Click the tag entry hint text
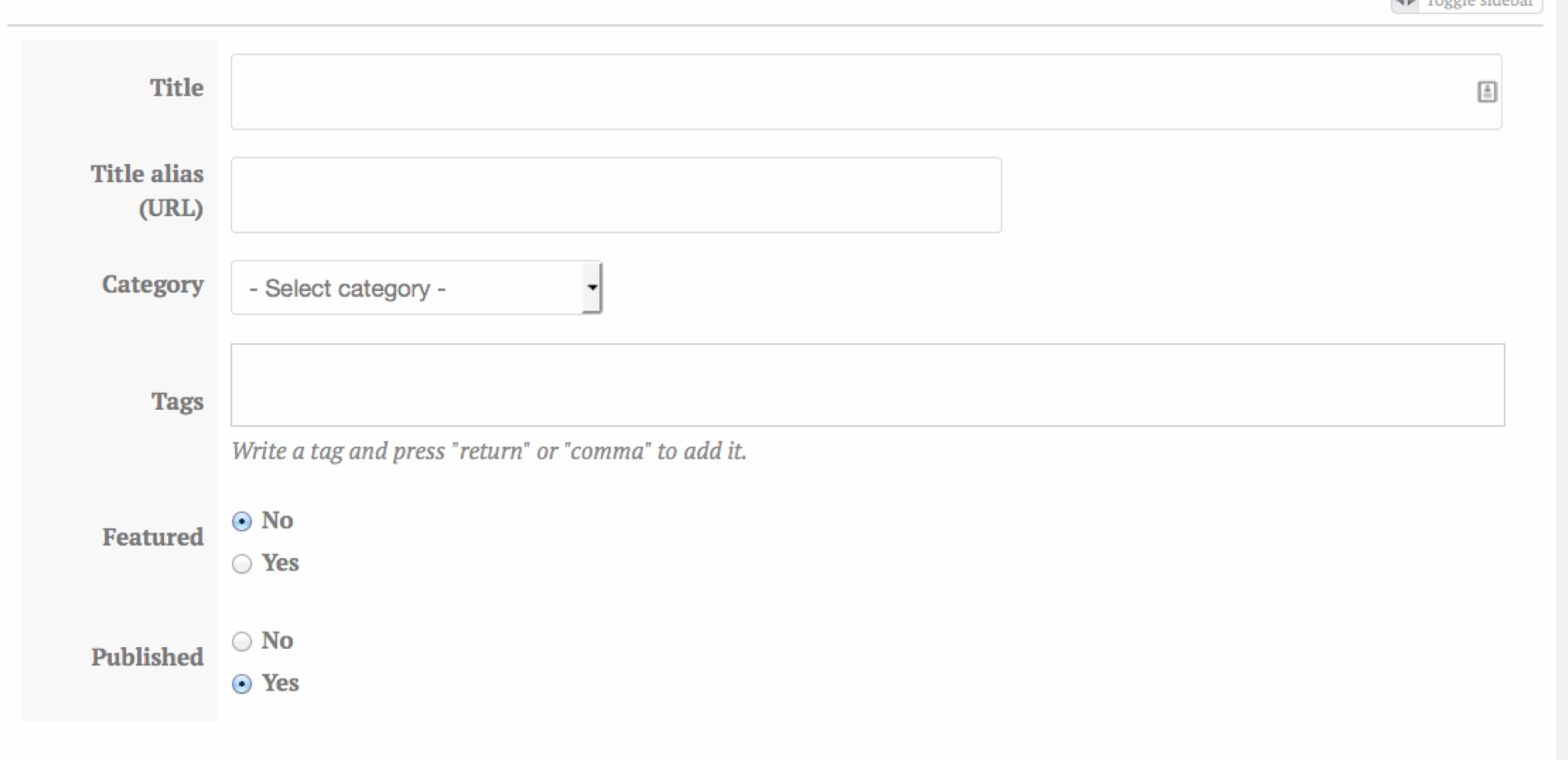Viewport: 1568px width, 760px height. pos(488,451)
